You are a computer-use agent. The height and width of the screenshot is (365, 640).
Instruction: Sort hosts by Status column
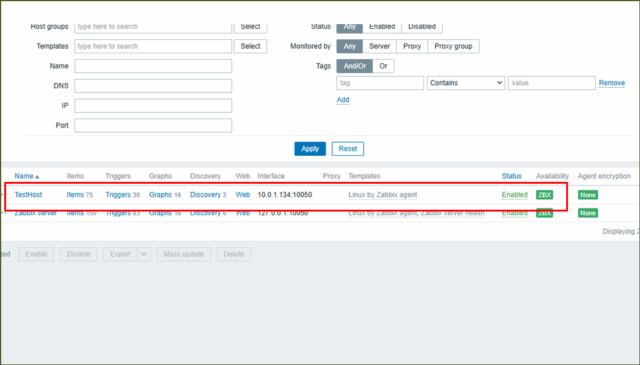click(x=511, y=176)
